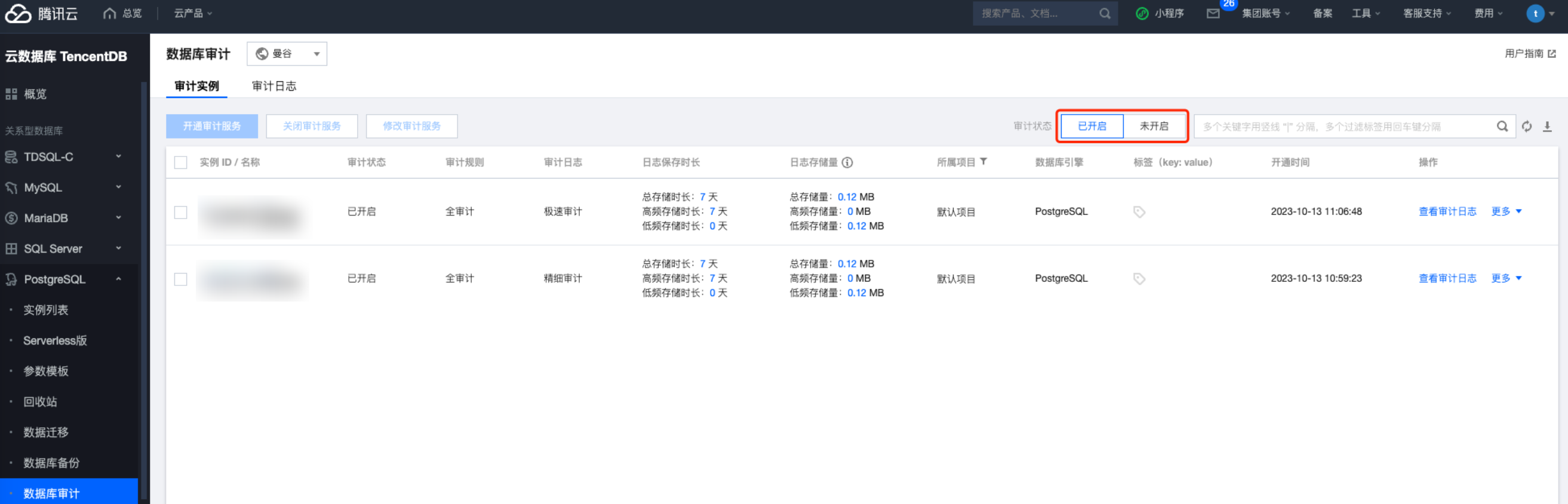This screenshot has height=504, width=1568.
Task: Filter audit status to 未开启
Action: [x=1154, y=126]
